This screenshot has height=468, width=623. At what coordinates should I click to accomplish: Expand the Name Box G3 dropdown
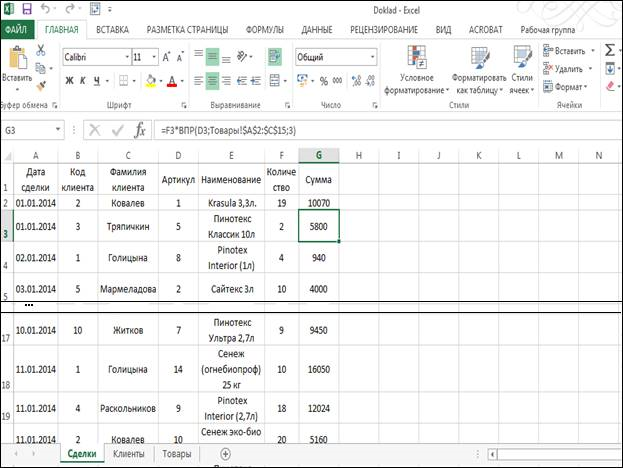(58, 130)
